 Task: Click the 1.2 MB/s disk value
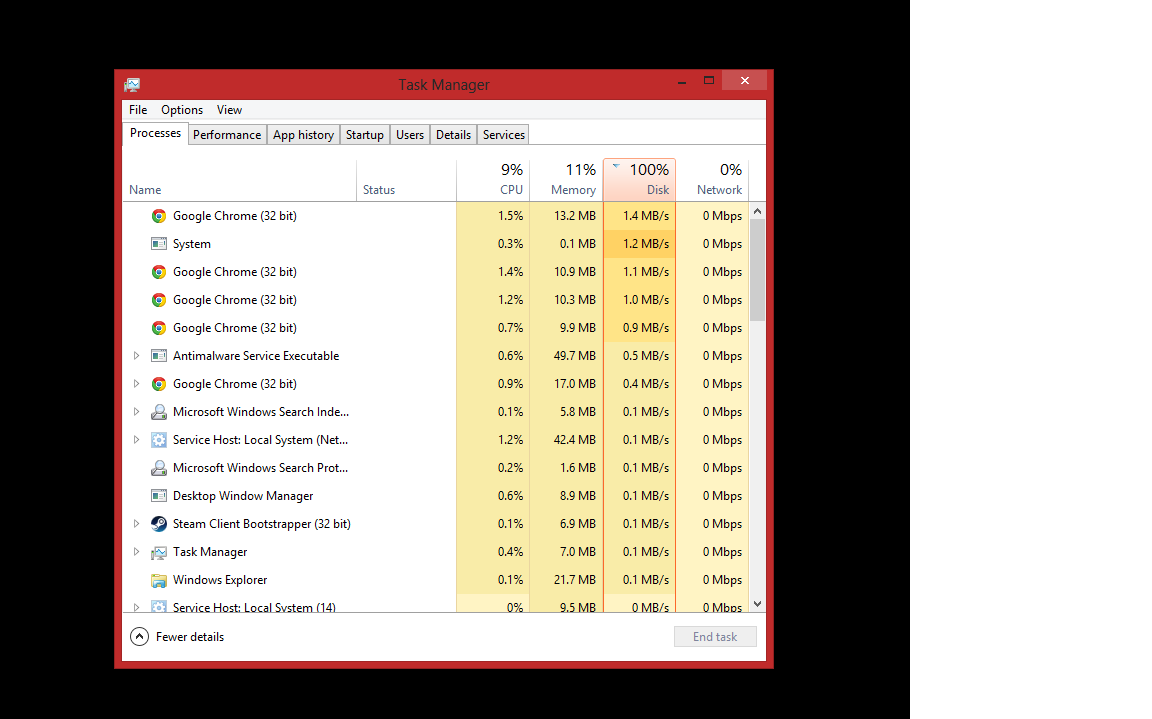coord(646,244)
